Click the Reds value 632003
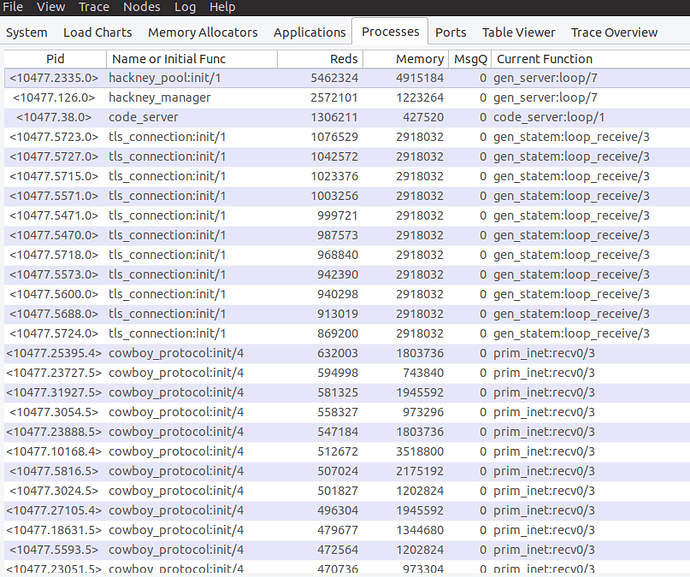The image size is (690, 577). pyautogui.click(x=338, y=353)
